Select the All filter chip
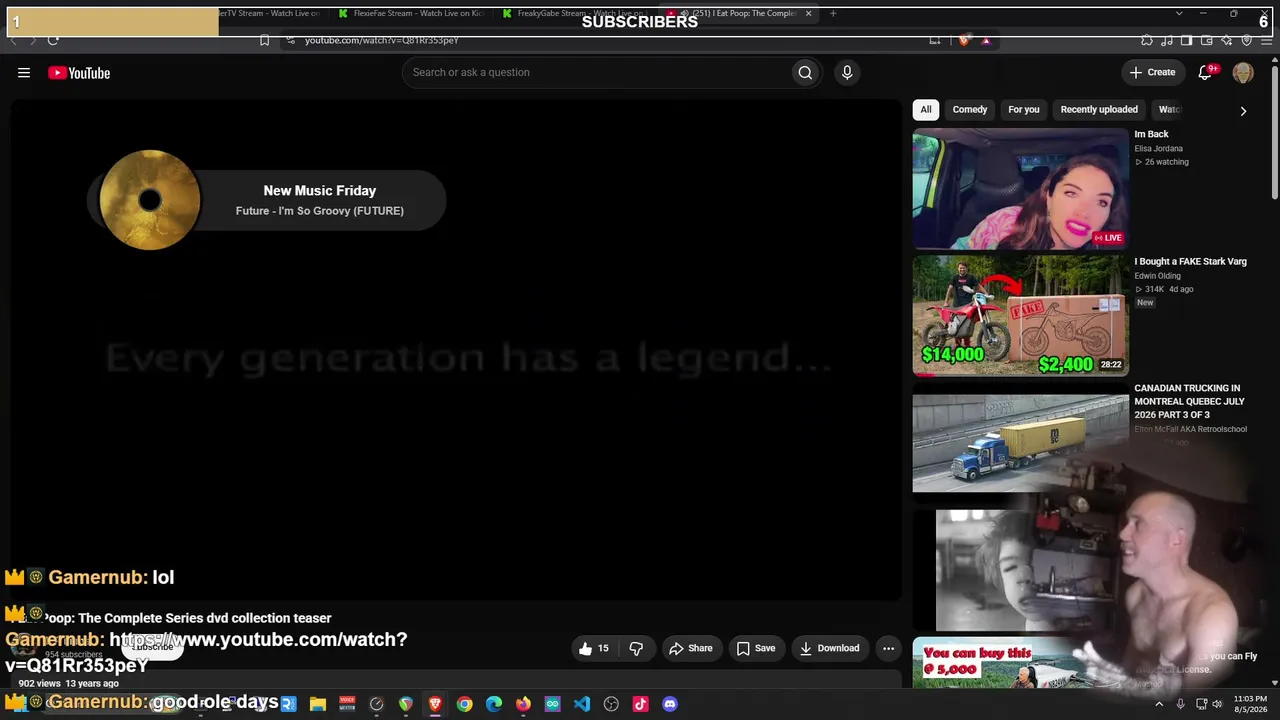Viewport: 1280px width, 720px height. click(926, 109)
